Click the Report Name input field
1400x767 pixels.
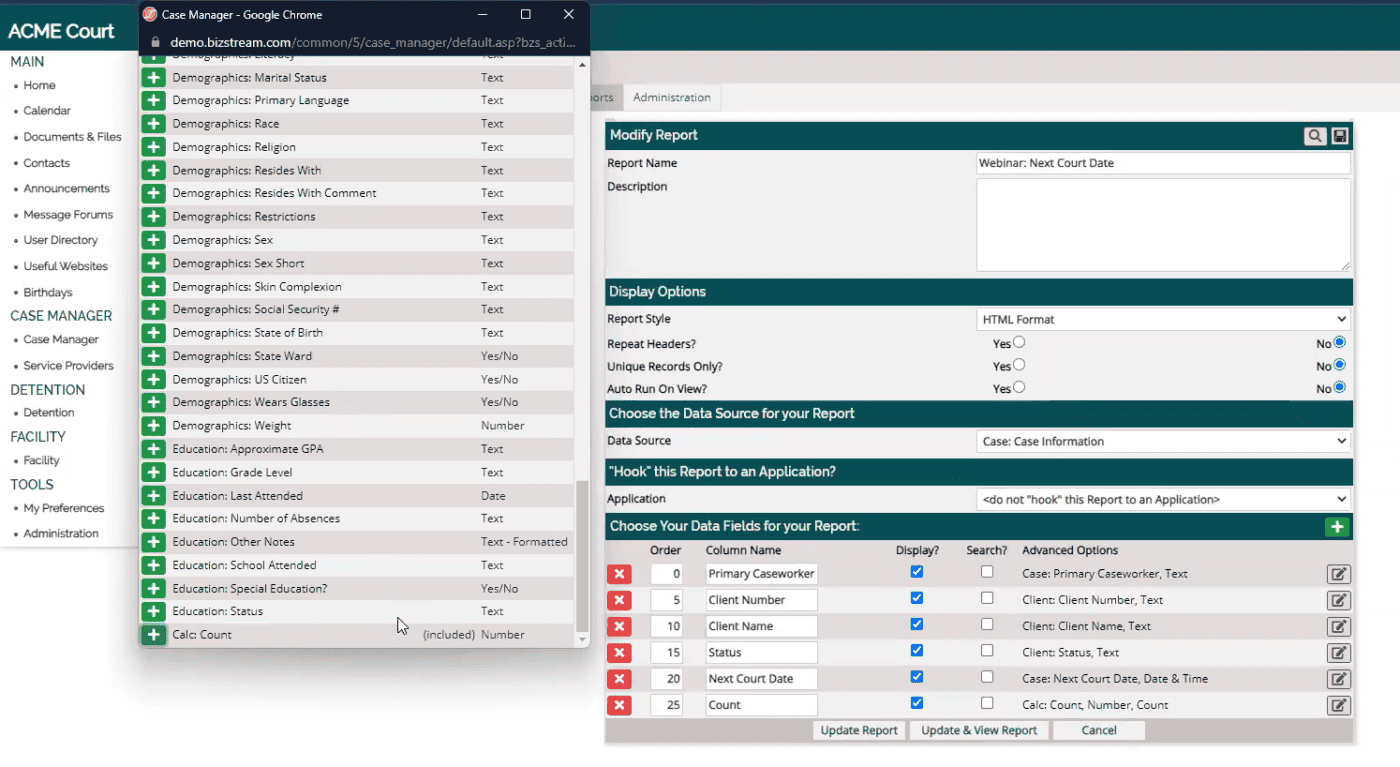pyautogui.click(x=1164, y=163)
